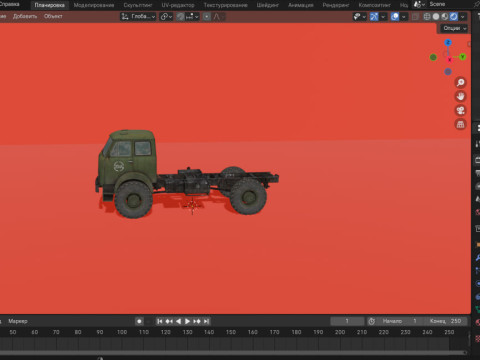Image resolution: width=480 pixels, height=360 pixels.
Task: Open the transform orientation dropdown showing Глоба...
Action: (138, 17)
